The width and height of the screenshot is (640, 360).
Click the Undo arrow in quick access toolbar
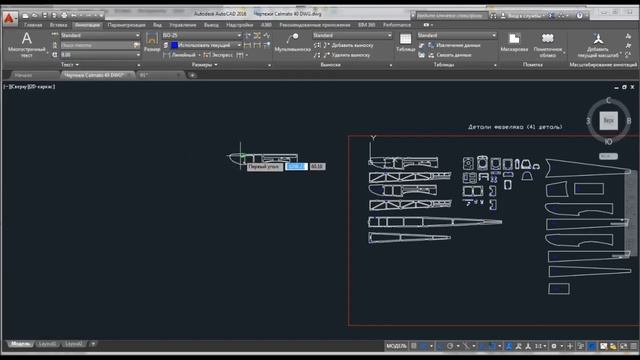[74, 16]
